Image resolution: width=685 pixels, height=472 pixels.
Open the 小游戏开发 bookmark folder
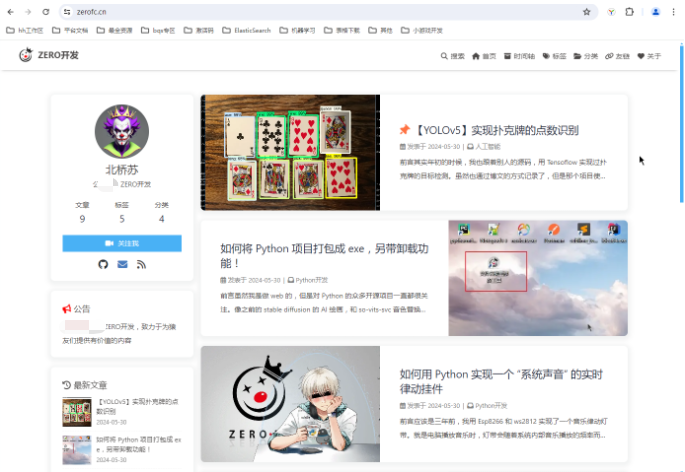(x=422, y=30)
